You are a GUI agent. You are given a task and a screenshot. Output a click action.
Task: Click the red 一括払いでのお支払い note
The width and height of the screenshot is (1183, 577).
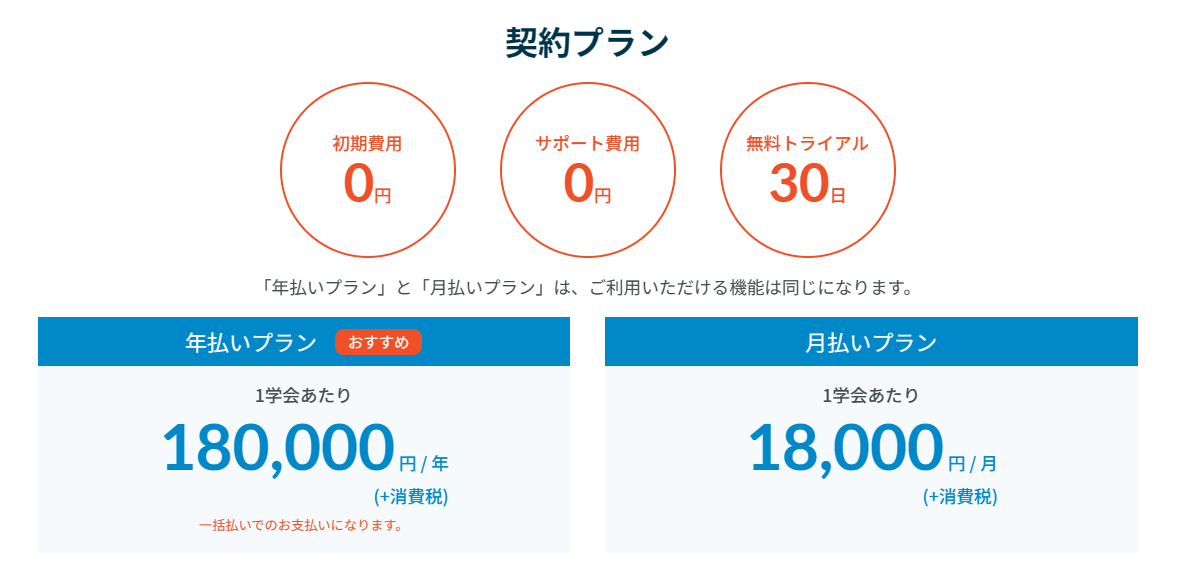point(300,525)
